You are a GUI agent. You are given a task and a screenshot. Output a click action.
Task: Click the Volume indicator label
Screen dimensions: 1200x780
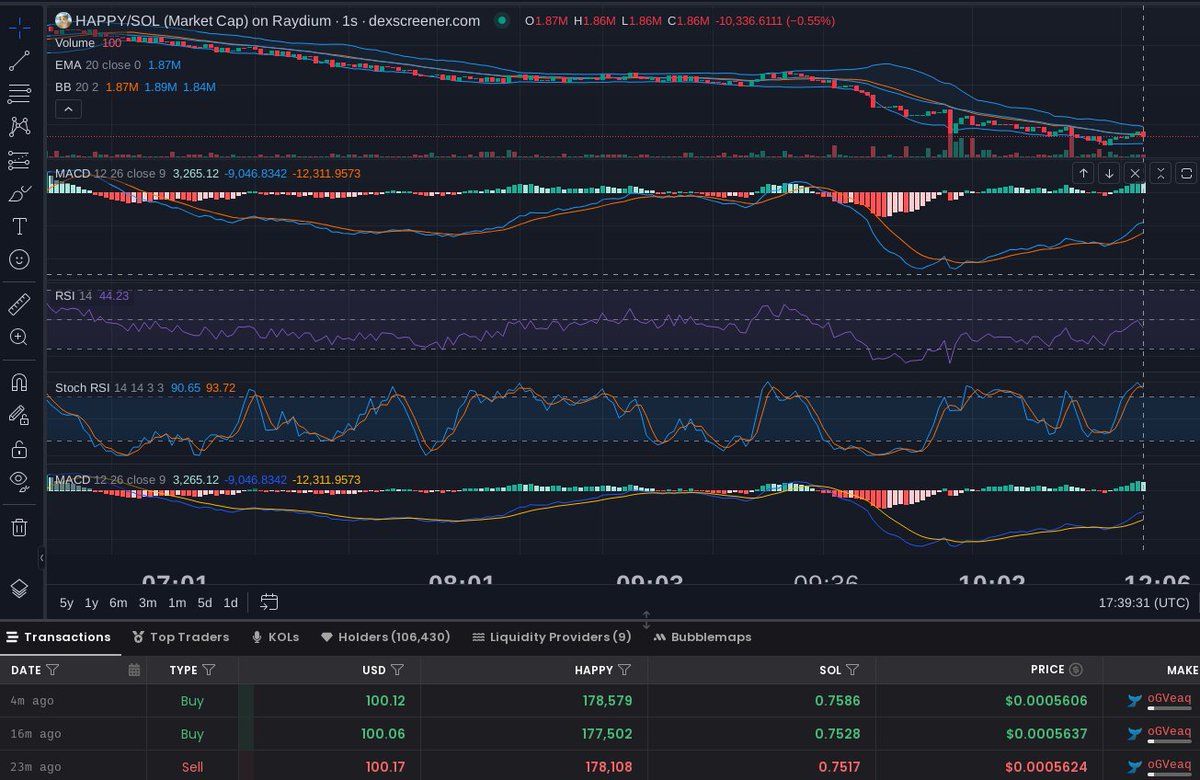[x=76, y=43]
